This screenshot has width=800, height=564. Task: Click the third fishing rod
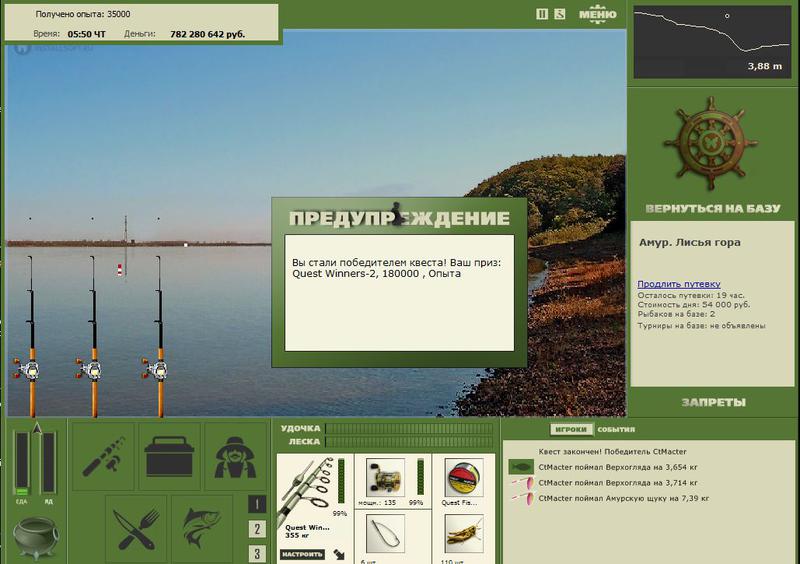(159, 337)
